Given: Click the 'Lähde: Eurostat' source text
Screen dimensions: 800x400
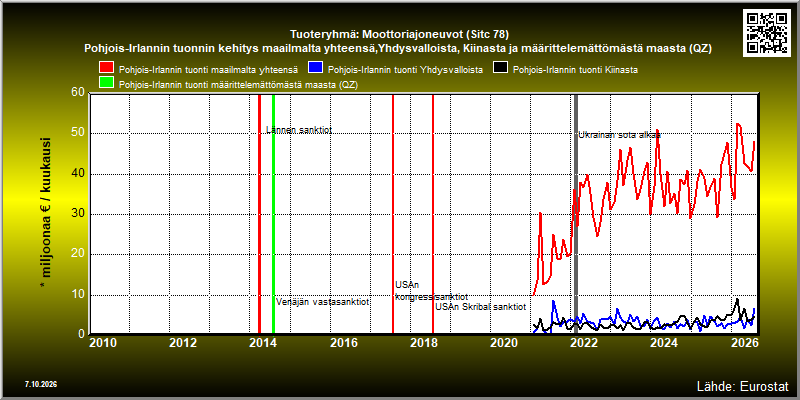Looking at the screenshot, I should 742,386.
